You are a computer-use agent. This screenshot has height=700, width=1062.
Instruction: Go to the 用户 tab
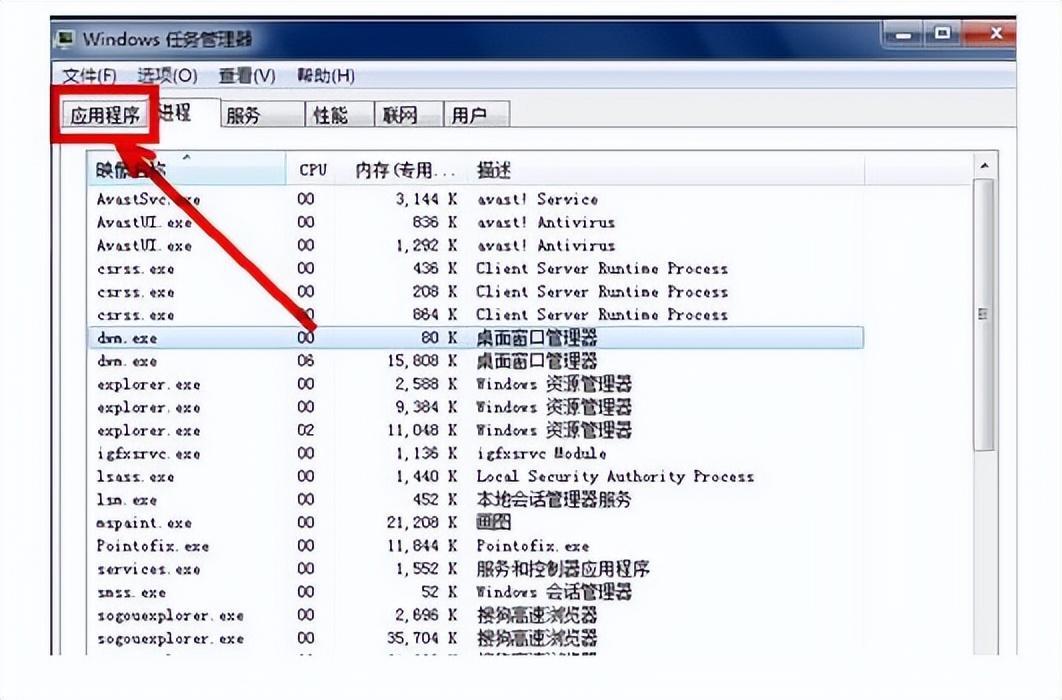[469, 115]
